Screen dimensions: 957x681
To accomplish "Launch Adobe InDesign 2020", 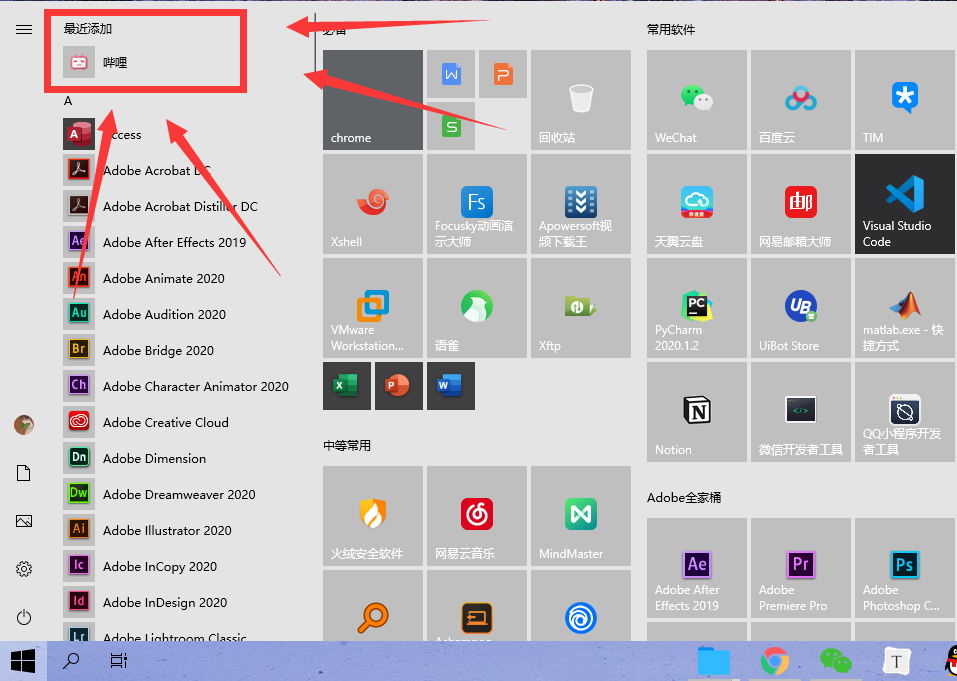I will (x=183, y=602).
